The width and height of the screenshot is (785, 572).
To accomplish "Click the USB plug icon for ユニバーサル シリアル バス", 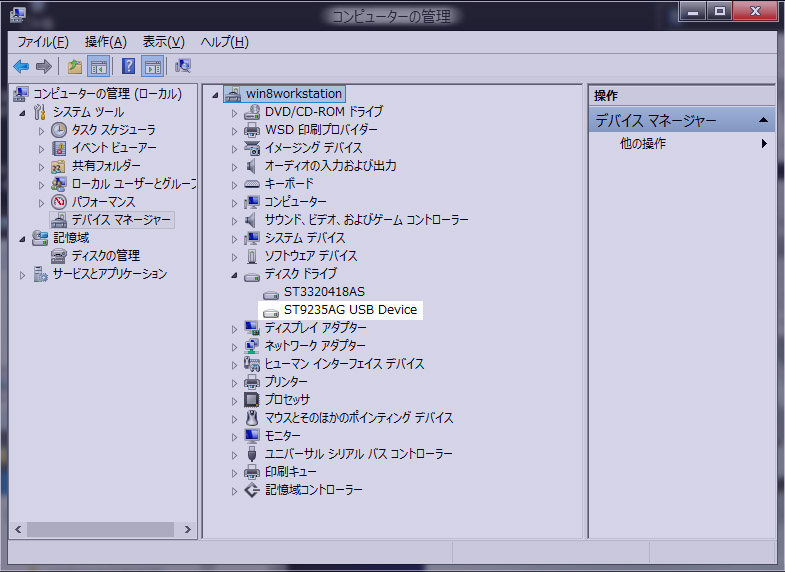I will [252, 454].
